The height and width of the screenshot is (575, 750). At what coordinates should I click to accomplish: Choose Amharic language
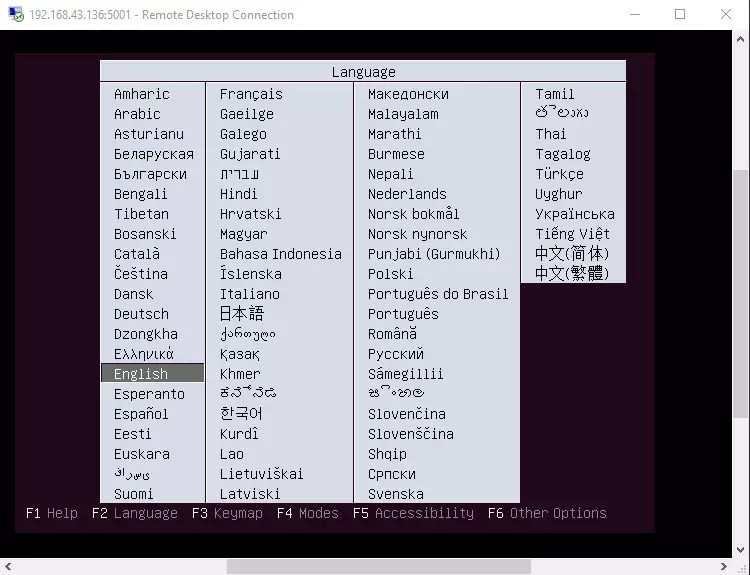coord(142,94)
